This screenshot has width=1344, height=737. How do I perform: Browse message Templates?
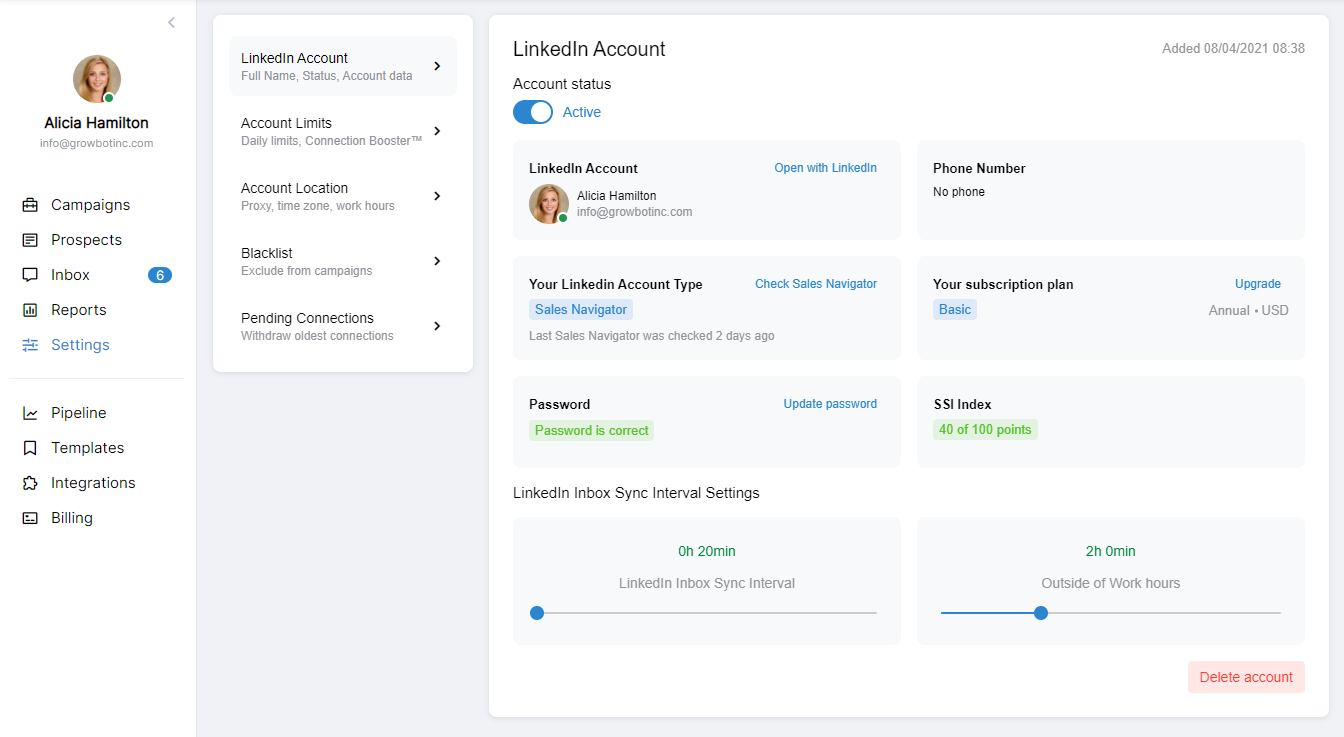(87, 447)
